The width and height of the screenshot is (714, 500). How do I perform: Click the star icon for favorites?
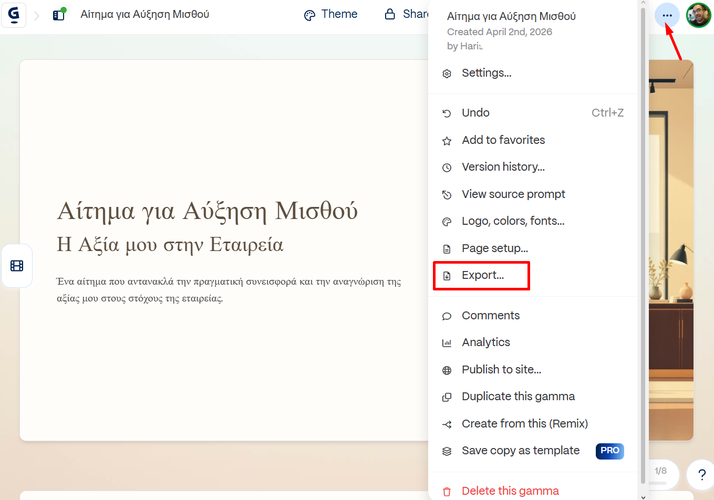point(447,141)
